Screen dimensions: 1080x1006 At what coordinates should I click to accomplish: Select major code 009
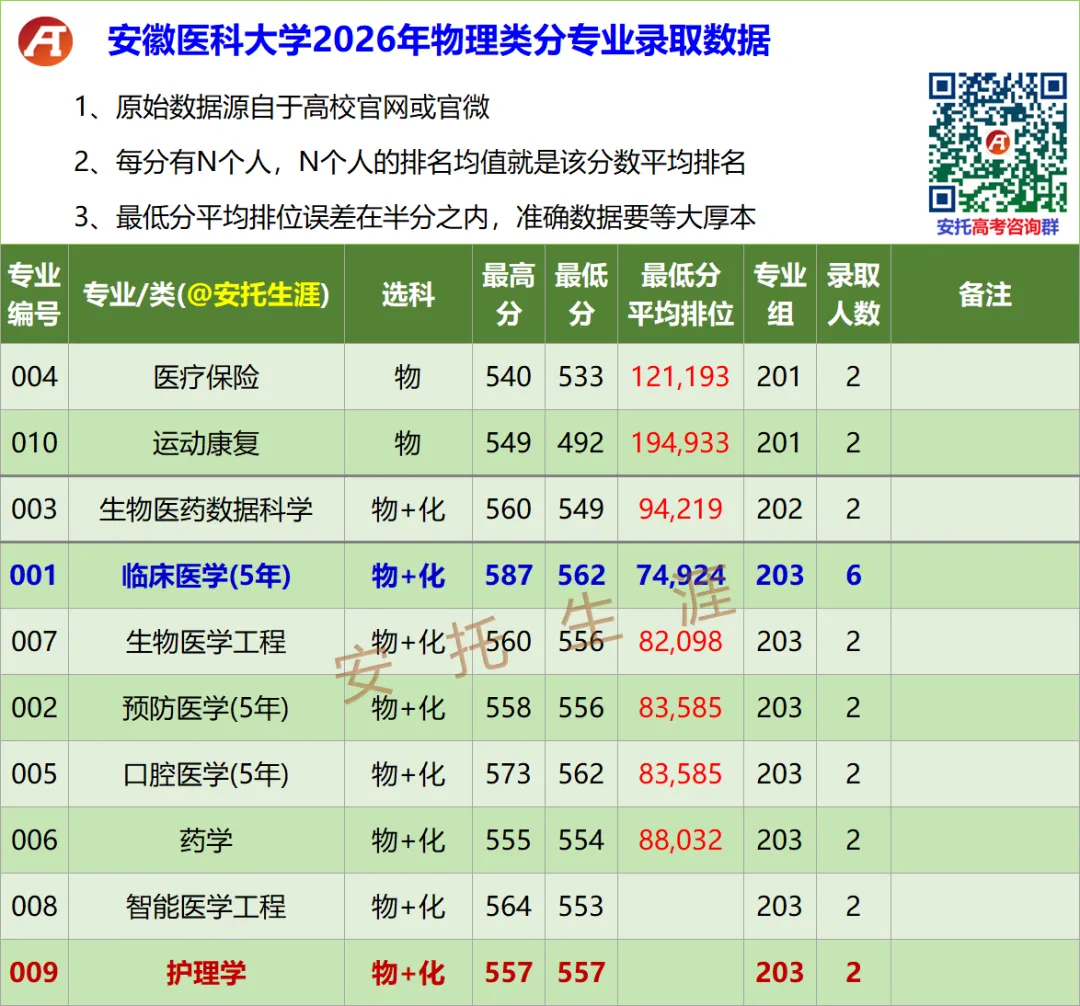pyautogui.click(x=34, y=972)
